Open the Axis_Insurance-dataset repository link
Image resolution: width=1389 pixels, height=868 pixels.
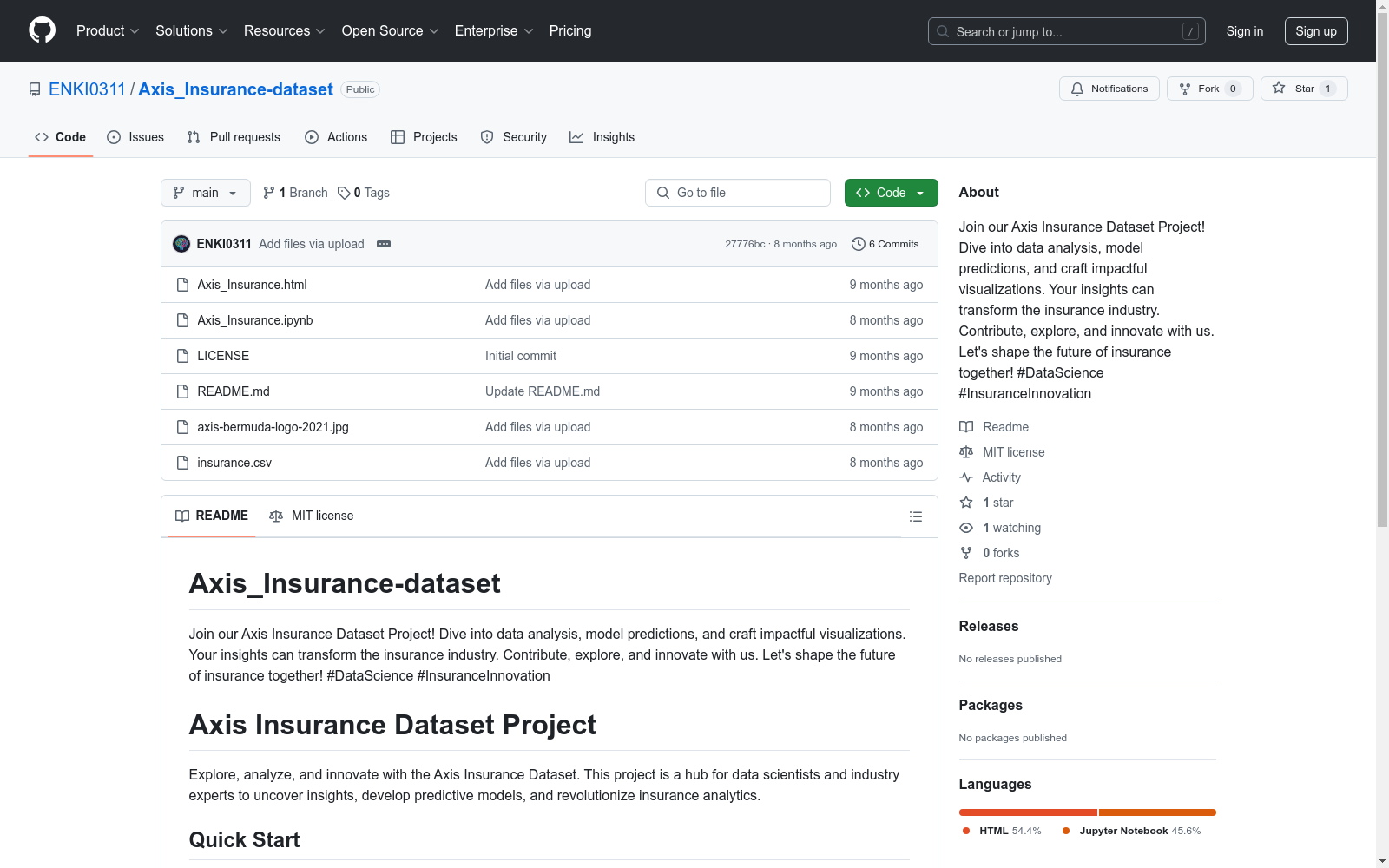(235, 89)
